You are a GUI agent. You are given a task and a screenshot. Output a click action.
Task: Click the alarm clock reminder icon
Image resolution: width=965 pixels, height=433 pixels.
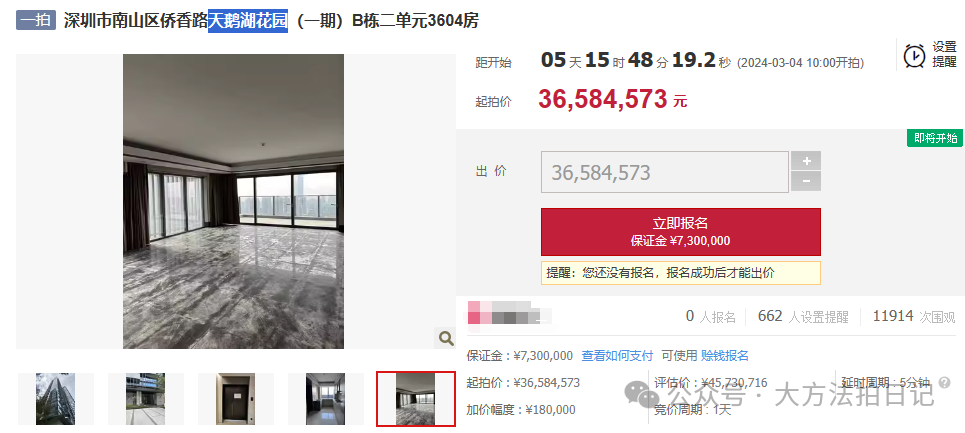pos(914,55)
